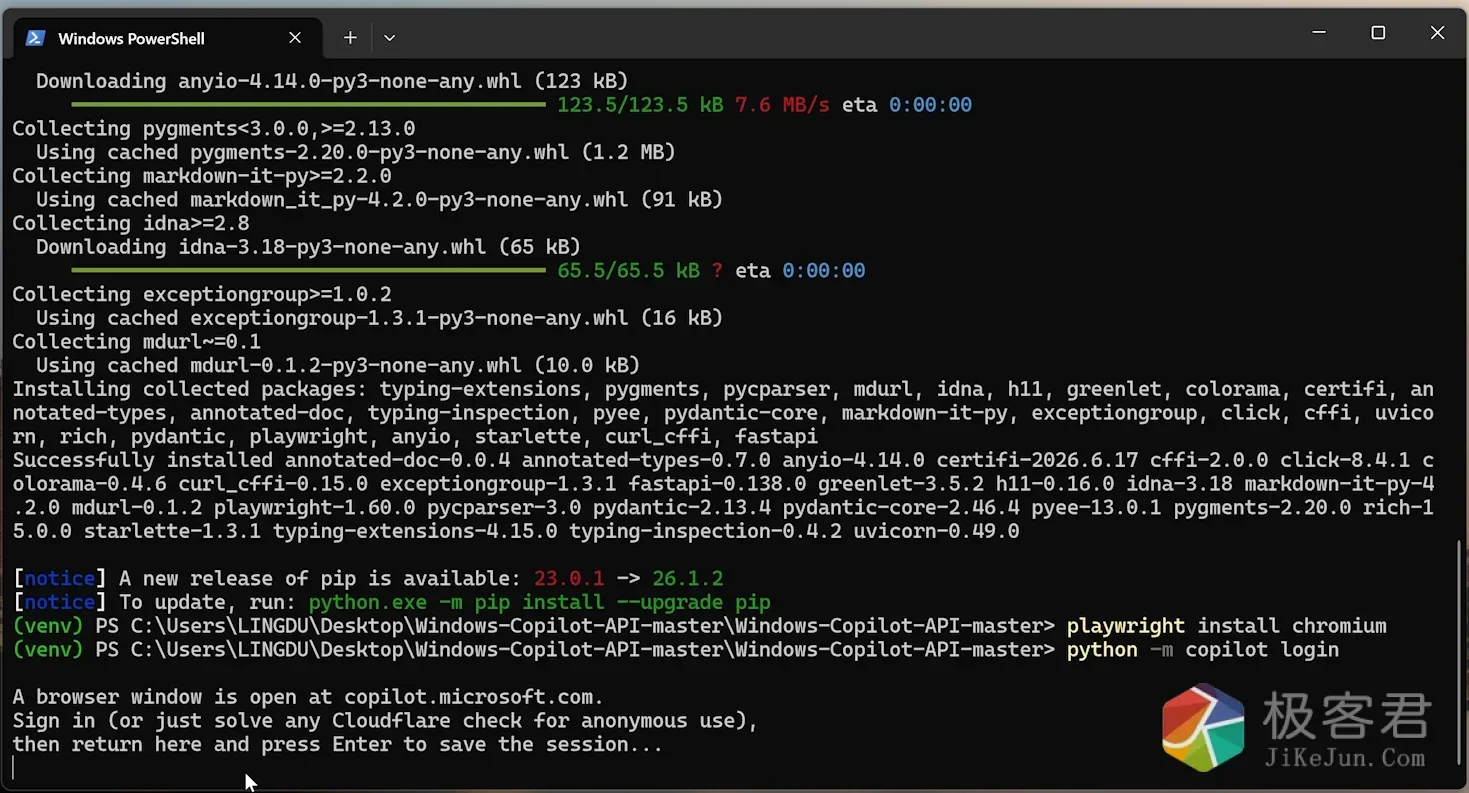Click 'python.exe -m pip install --upgrade pip' text
The image size is (1469, 793).
[x=539, y=602]
